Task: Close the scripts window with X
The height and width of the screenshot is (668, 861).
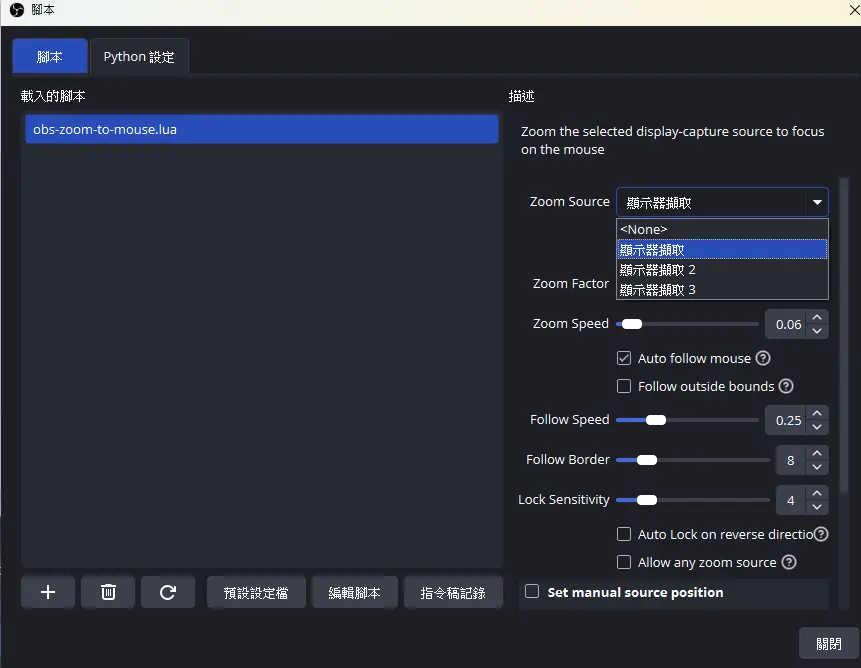Action: click(x=854, y=10)
